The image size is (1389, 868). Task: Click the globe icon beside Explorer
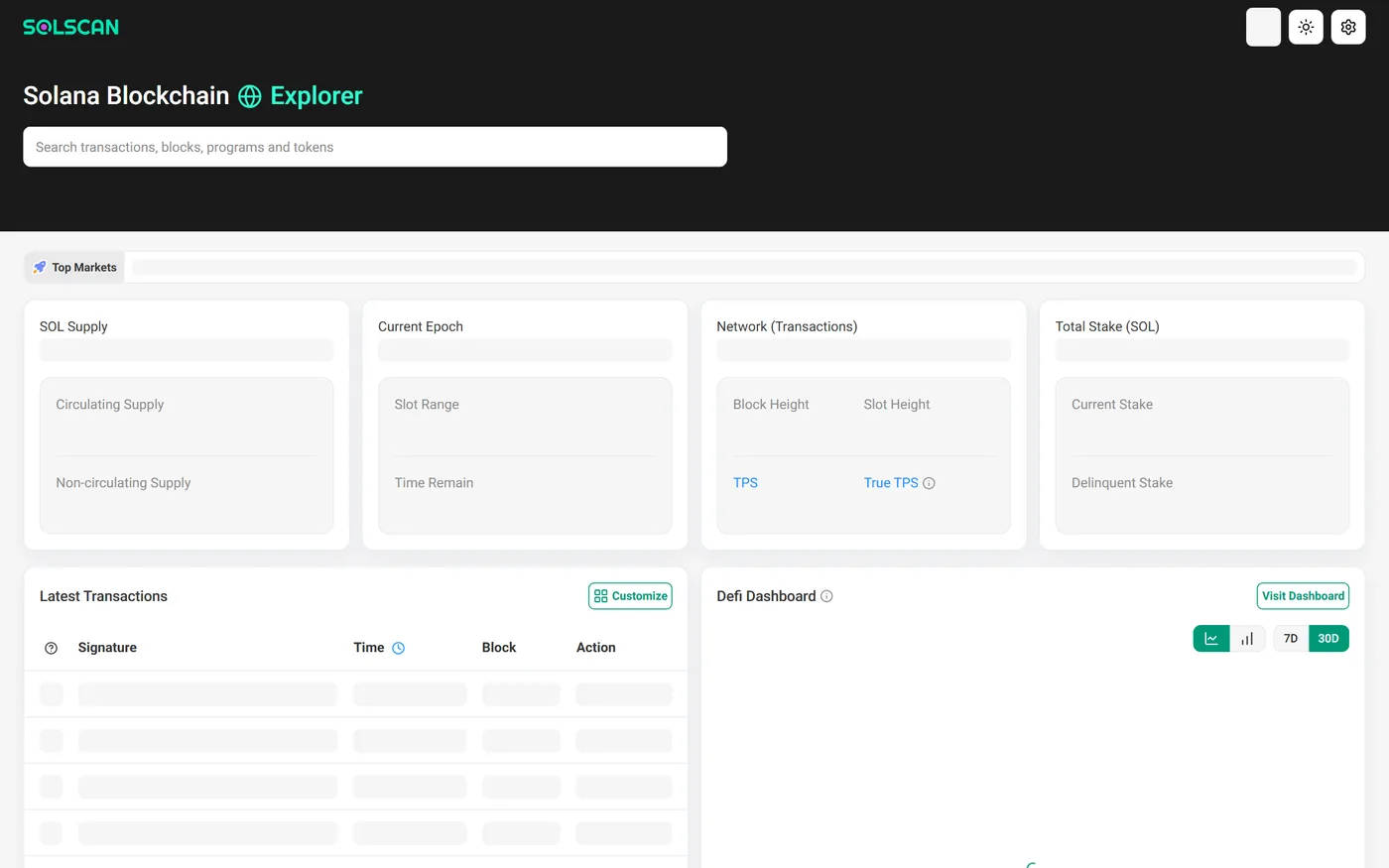point(250,96)
